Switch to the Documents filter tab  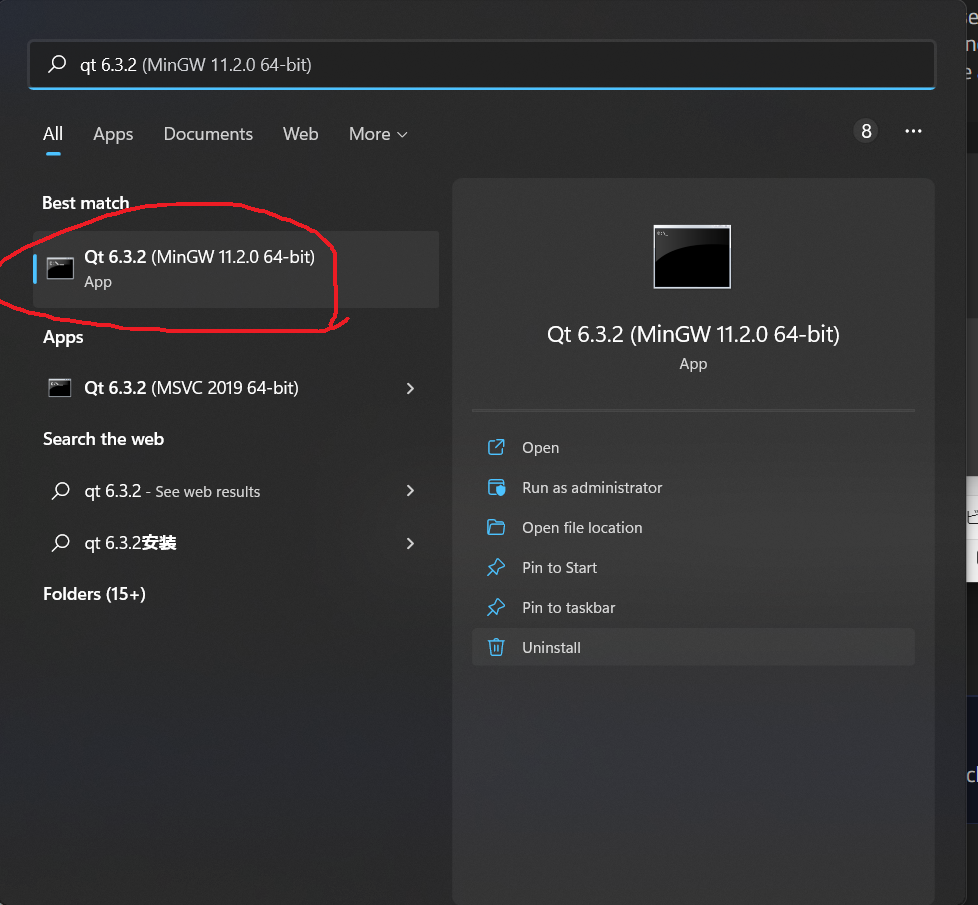[208, 134]
